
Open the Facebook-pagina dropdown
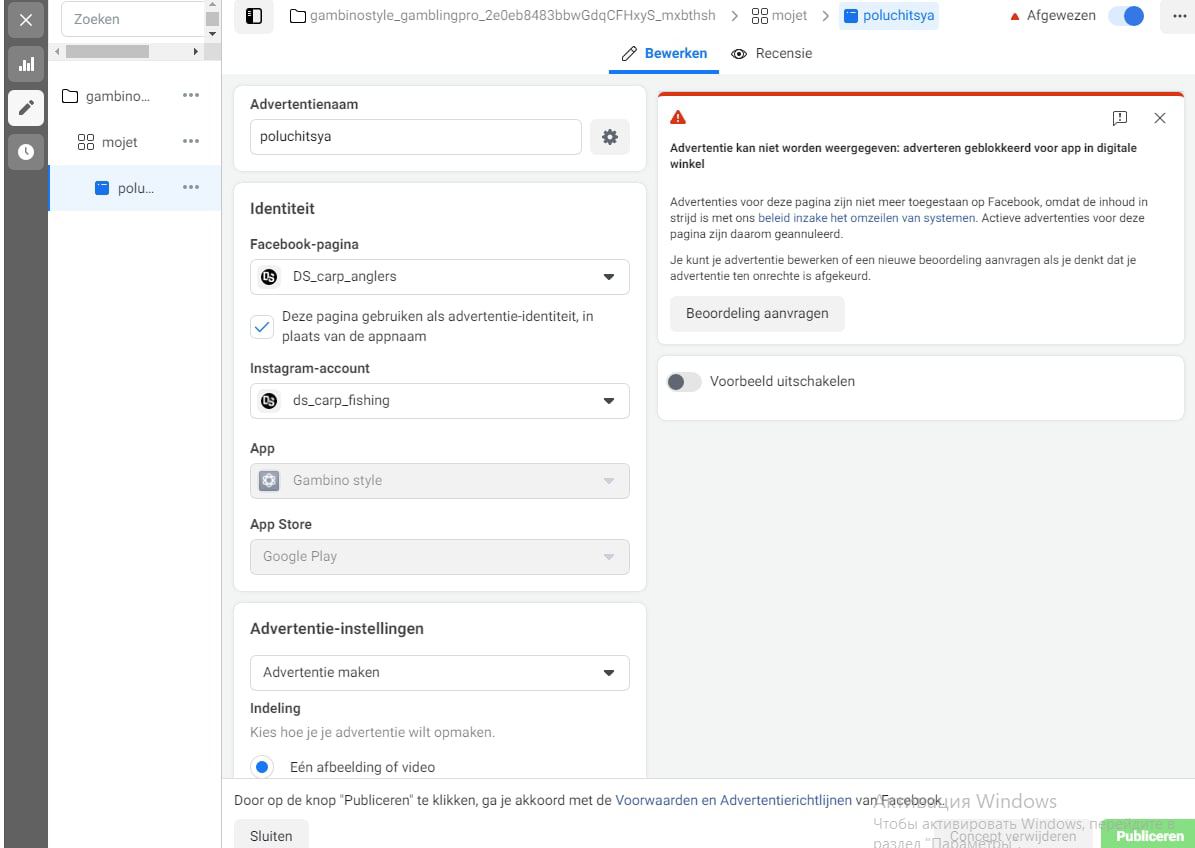440,277
